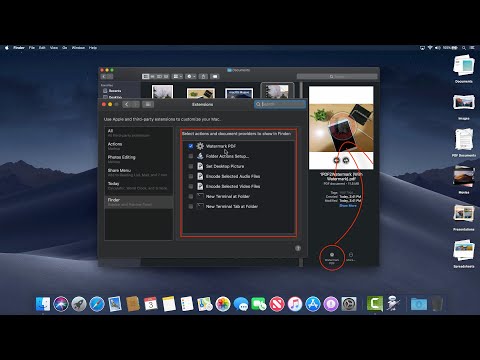Screen dimensions: 480x360
Task: Open Launchpad in the Dock
Action: 79,304
